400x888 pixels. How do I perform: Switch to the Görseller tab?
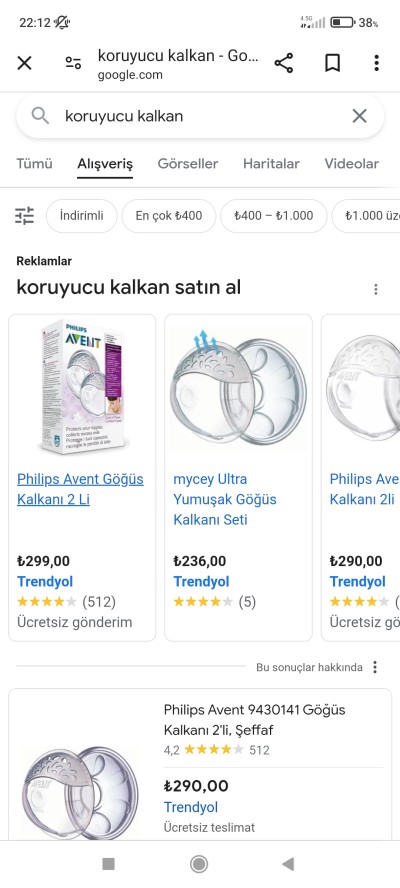point(188,164)
